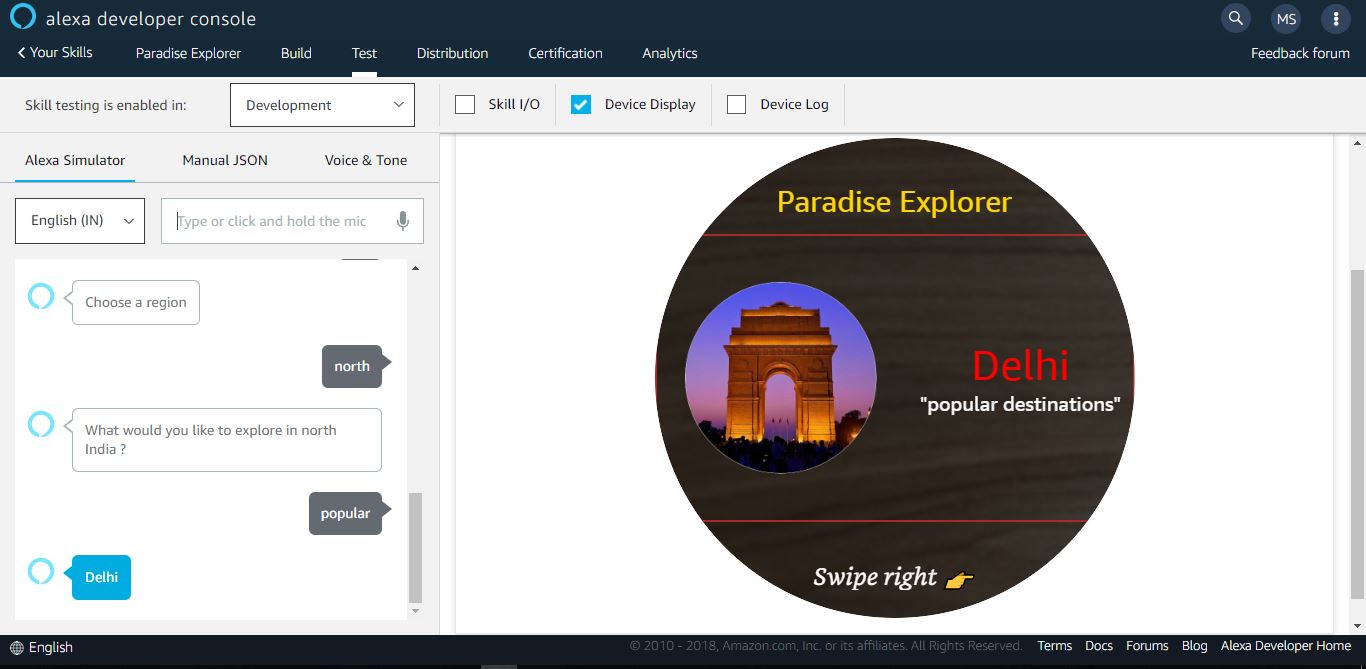Open the Terms footer link

click(x=1055, y=646)
